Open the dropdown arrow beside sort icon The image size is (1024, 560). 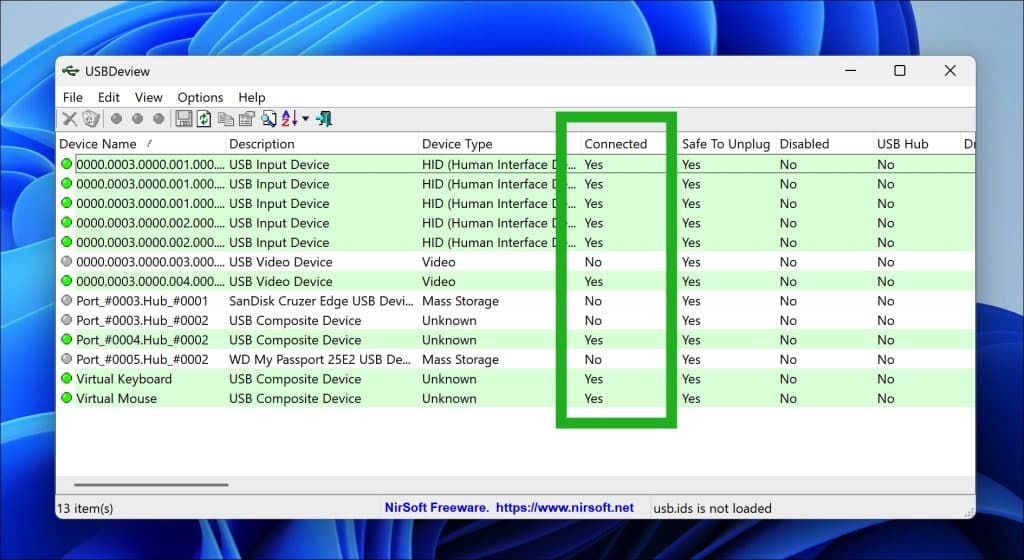(x=306, y=119)
